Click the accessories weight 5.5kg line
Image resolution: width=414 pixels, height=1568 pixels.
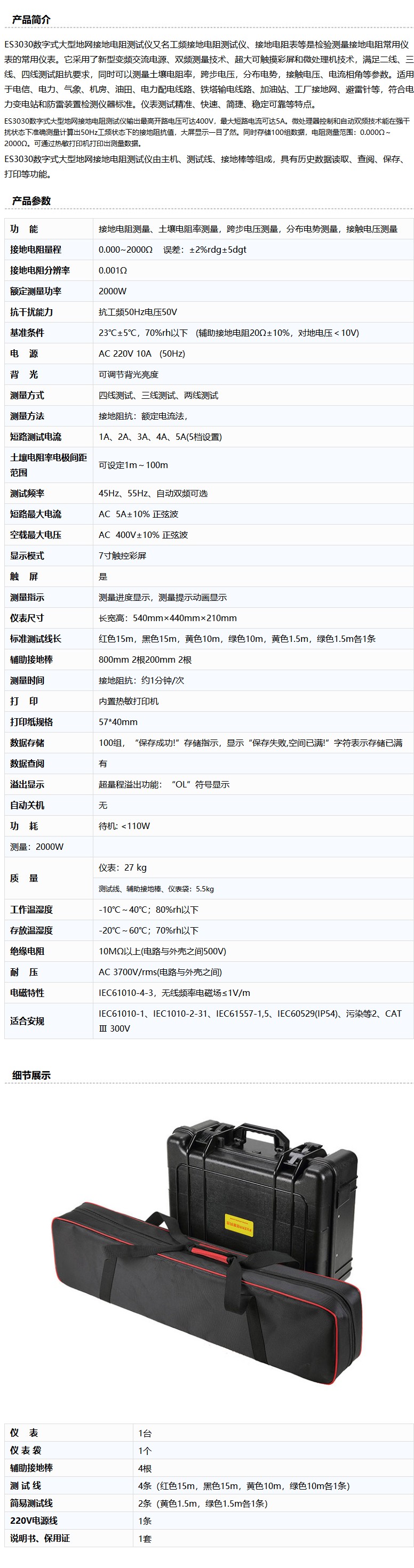156,889
